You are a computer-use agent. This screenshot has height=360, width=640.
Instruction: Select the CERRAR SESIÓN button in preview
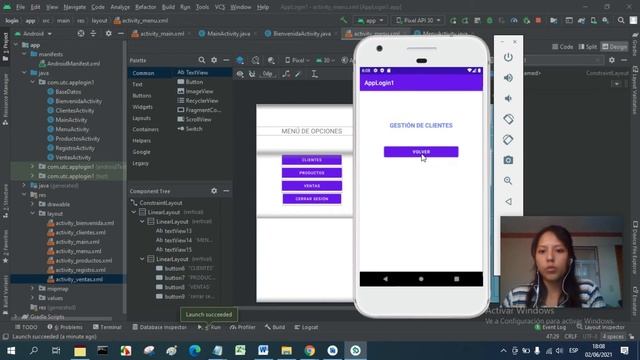[x=311, y=199]
